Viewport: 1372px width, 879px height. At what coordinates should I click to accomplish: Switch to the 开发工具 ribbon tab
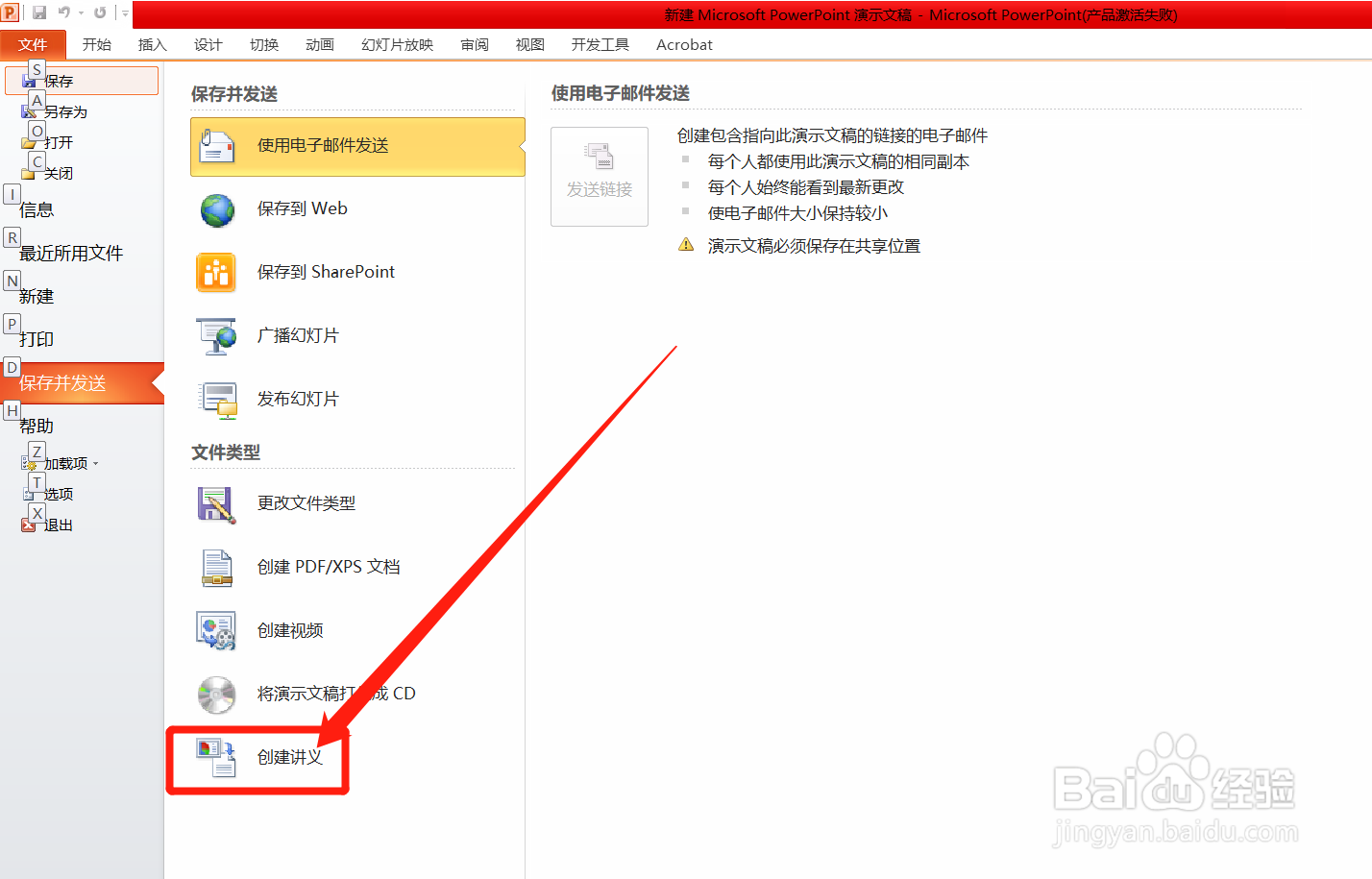pyautogui.click(x=600, y=44)
